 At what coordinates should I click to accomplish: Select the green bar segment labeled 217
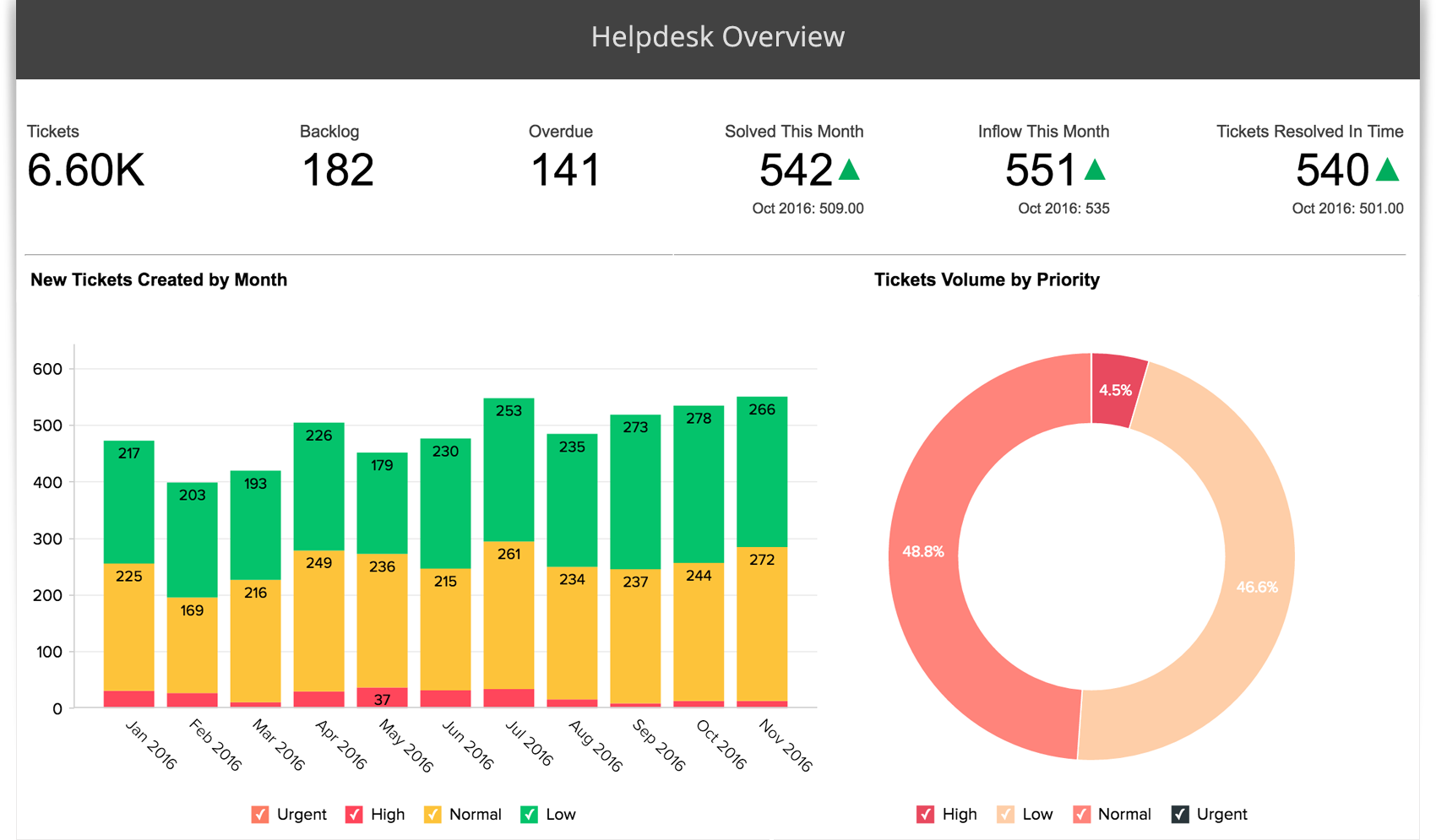(x=129, y=501)
